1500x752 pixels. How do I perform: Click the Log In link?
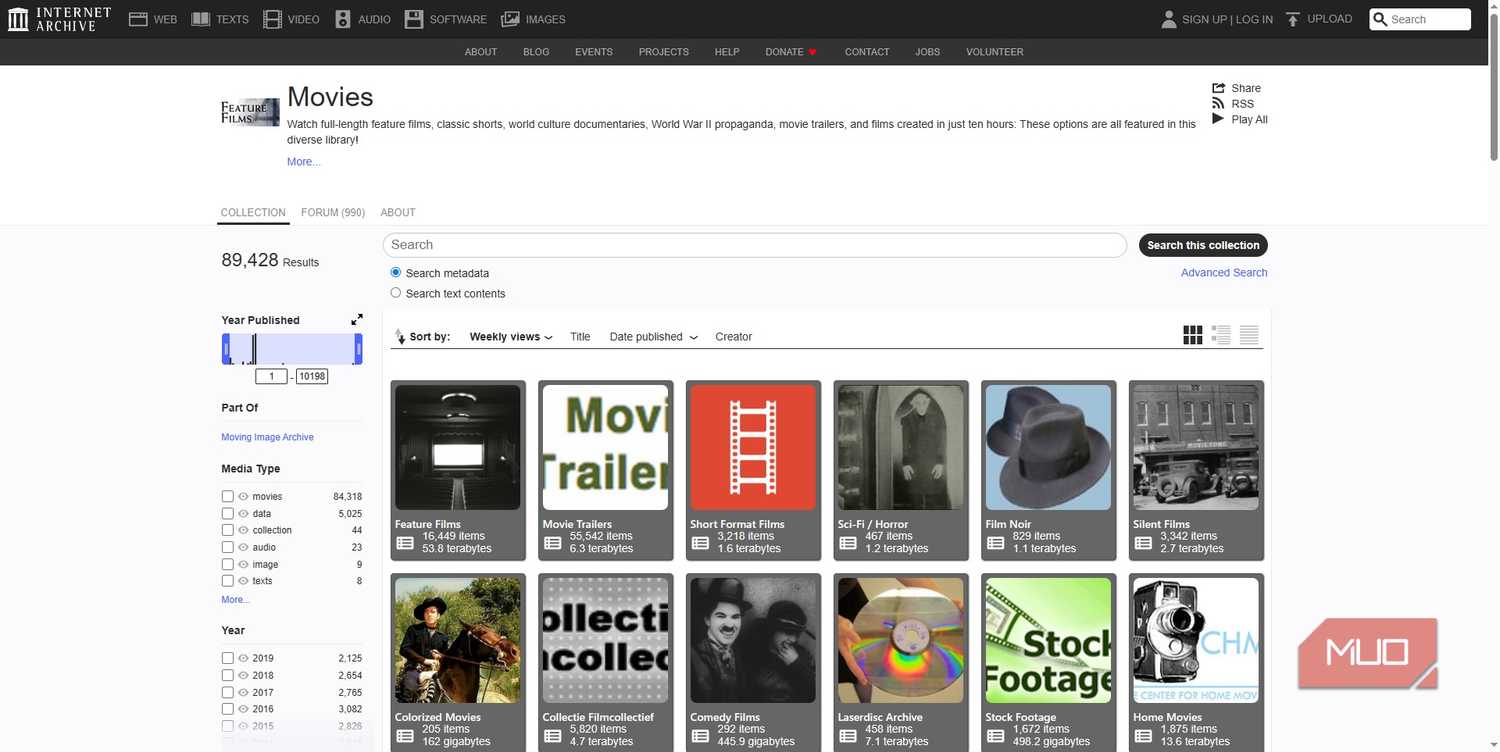pyautogui.click(x=1254, y=19)
